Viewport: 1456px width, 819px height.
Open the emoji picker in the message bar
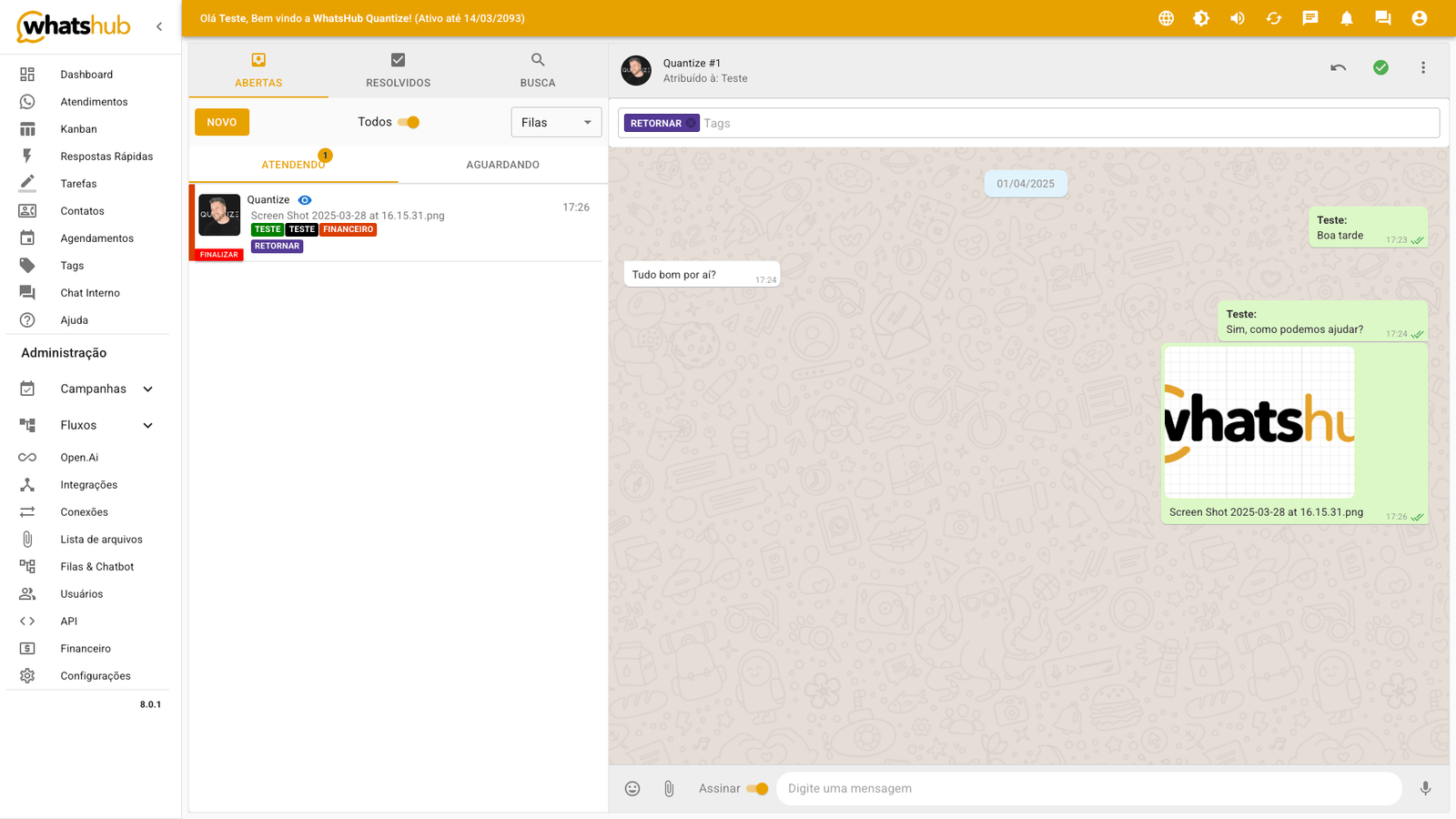[x=632, y=789]
